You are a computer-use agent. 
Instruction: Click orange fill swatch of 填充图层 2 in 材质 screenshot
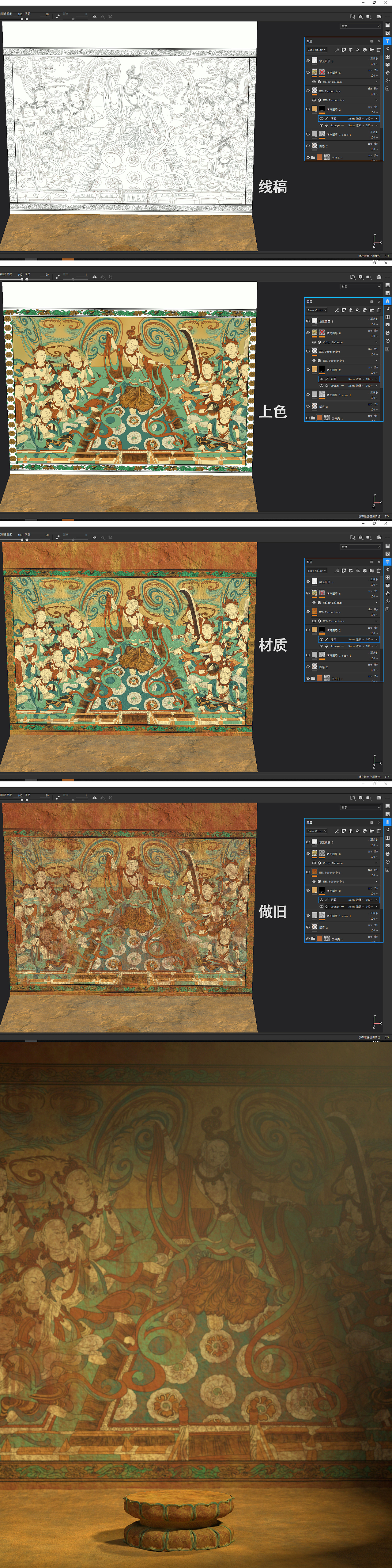pos(314,630)
